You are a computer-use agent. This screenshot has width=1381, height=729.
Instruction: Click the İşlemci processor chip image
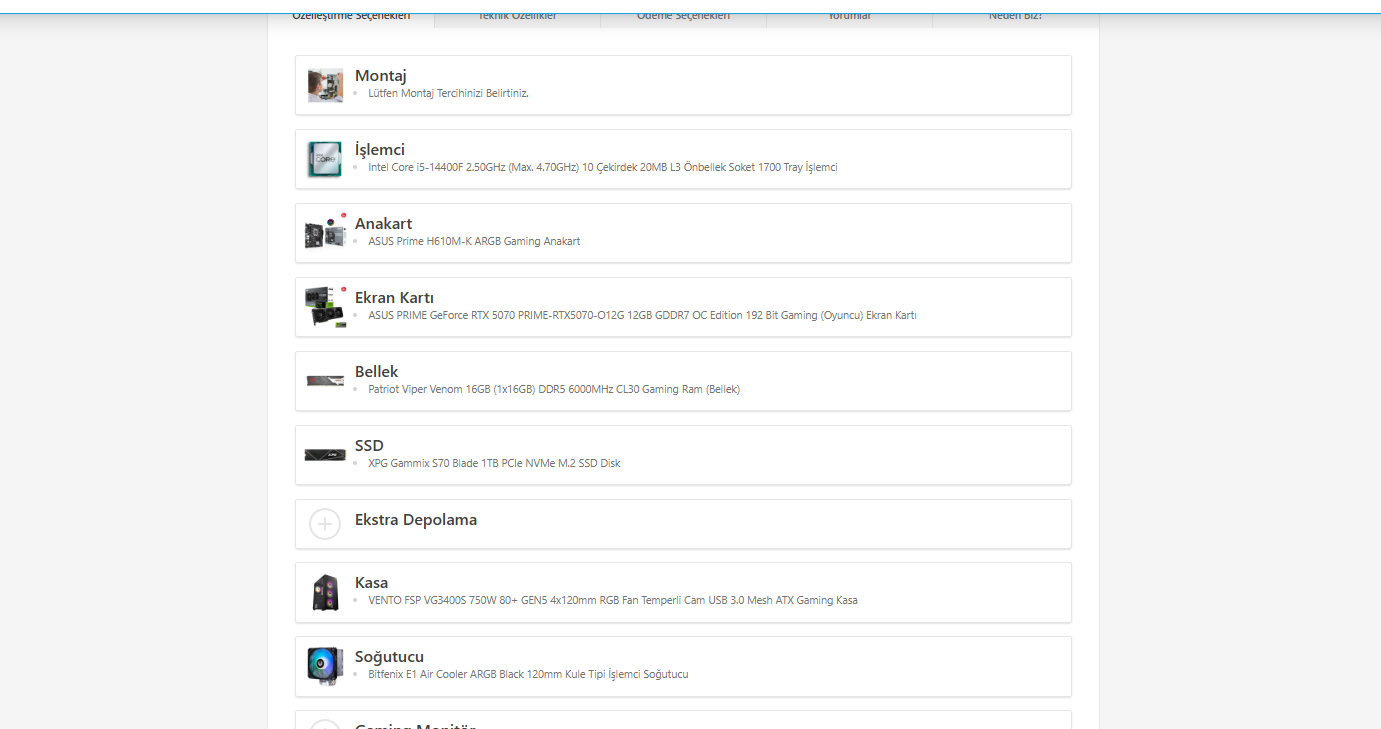(325, 159)
